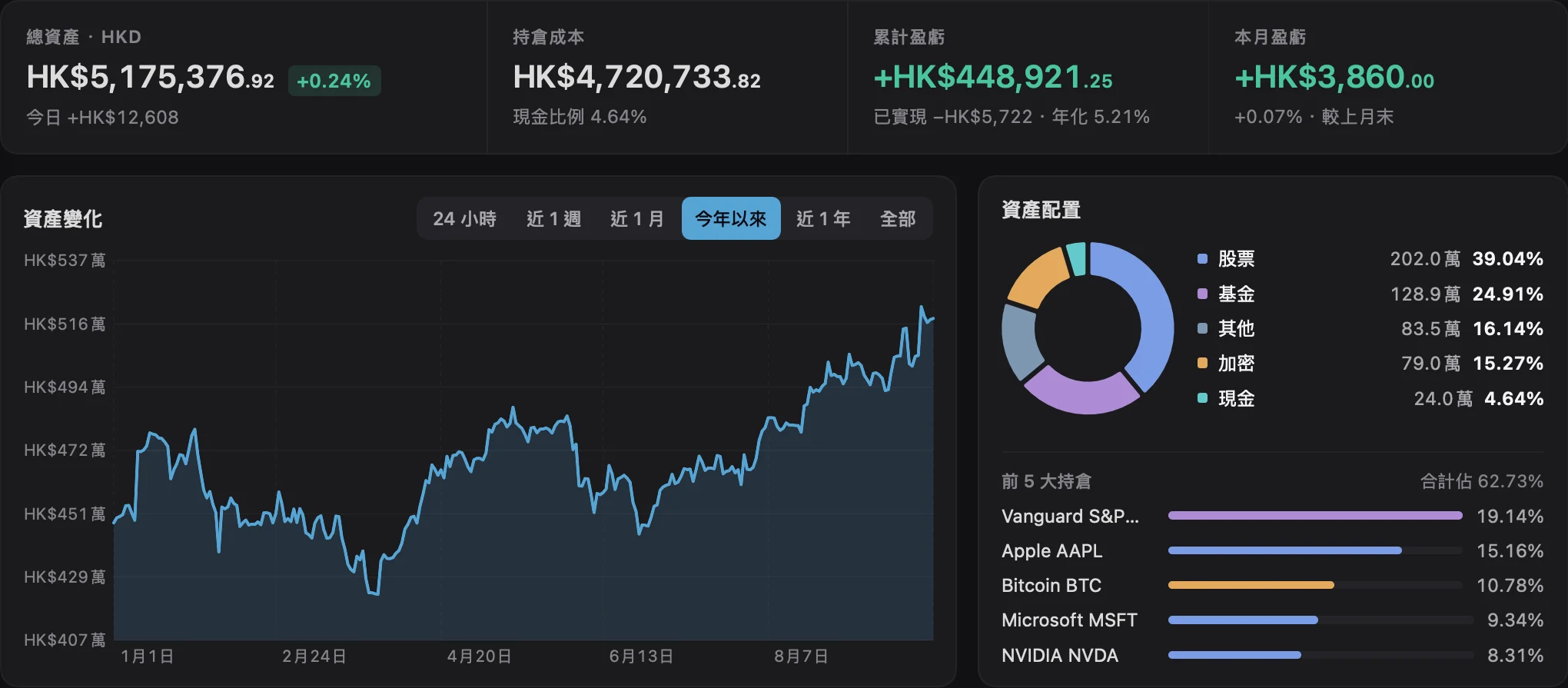Click the 4月20日 x-axis date label

pos(479,656)
